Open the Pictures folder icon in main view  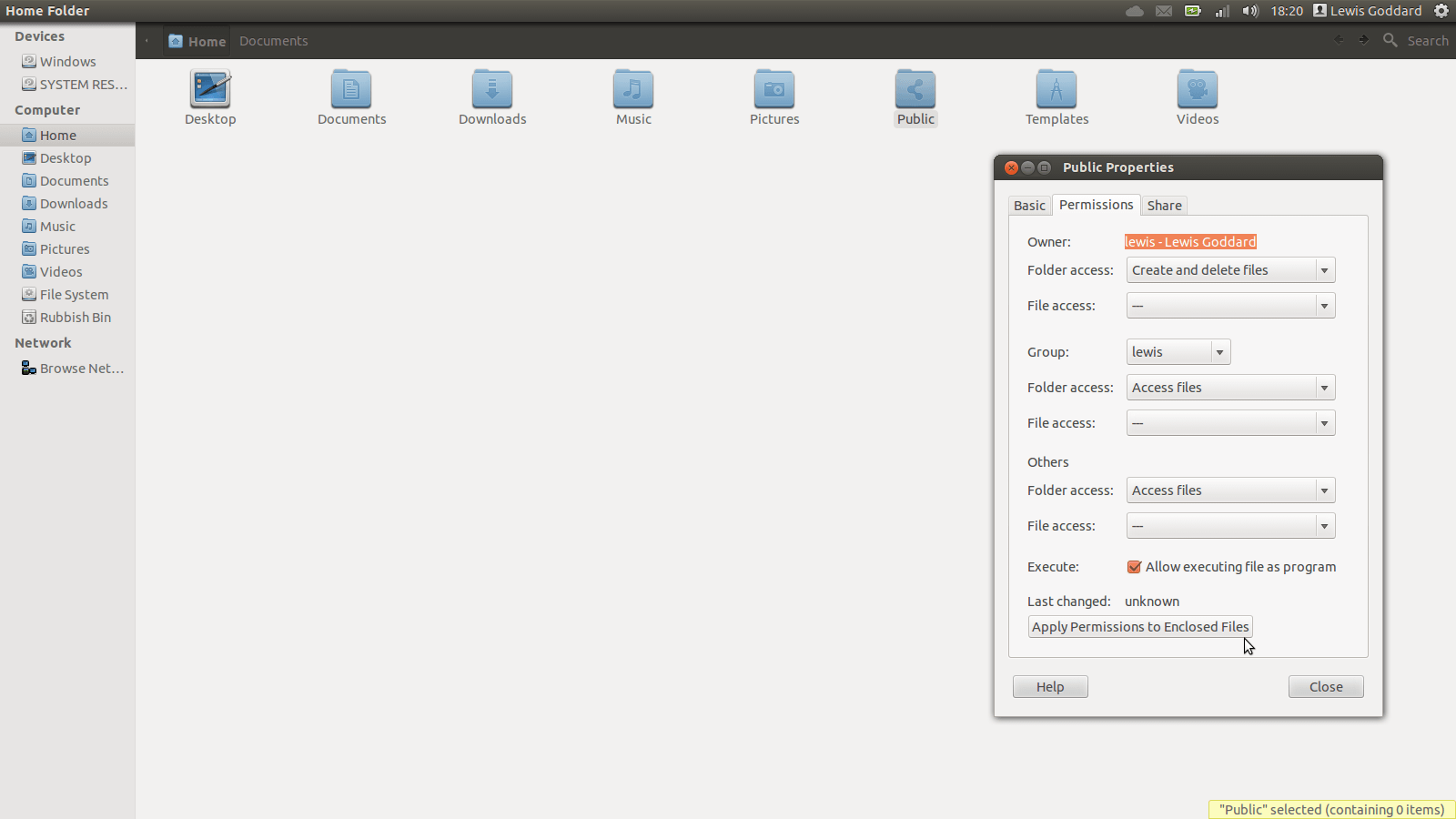click(x=774, y=89)
